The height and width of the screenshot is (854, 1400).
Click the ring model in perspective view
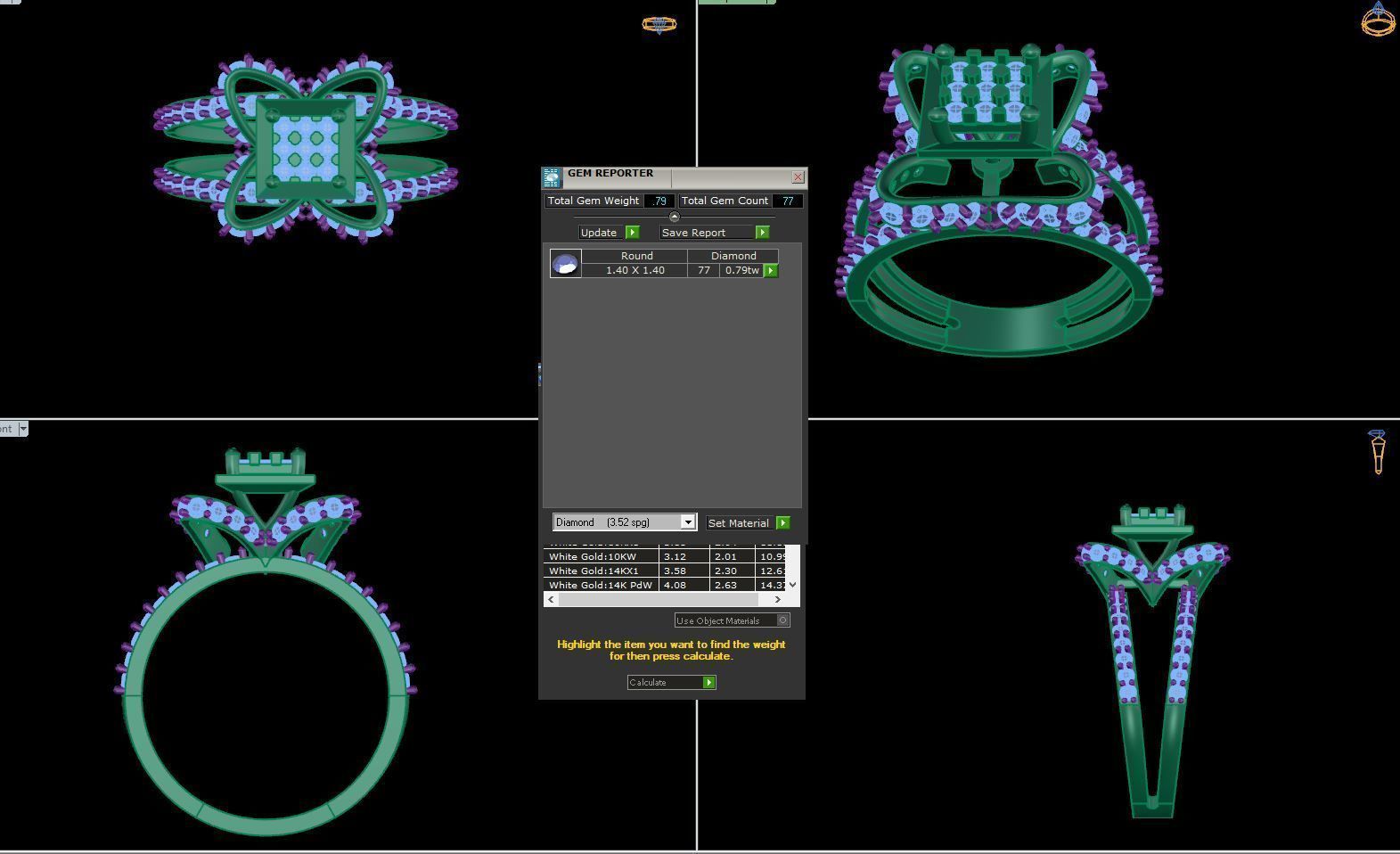[998, 200]
